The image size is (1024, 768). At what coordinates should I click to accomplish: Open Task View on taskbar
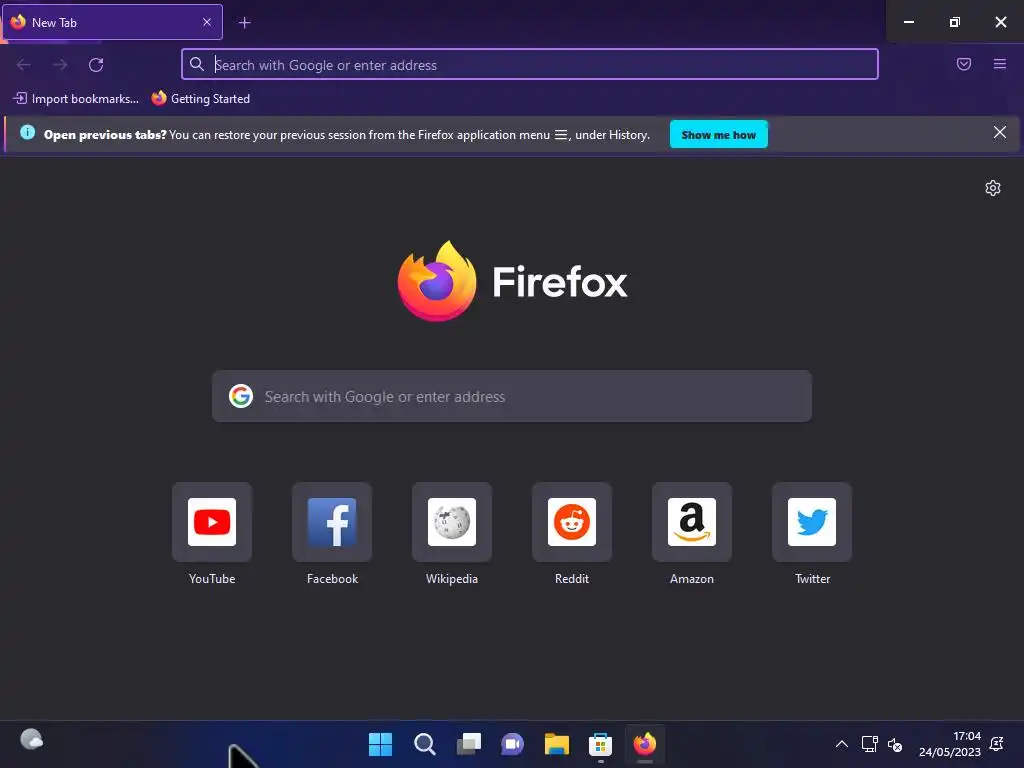click(469, 744)
